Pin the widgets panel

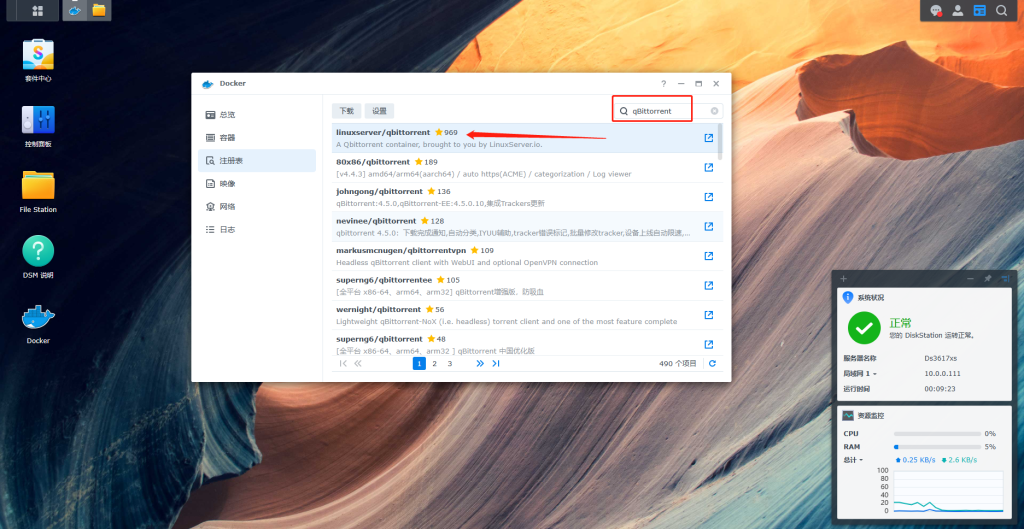988,278
